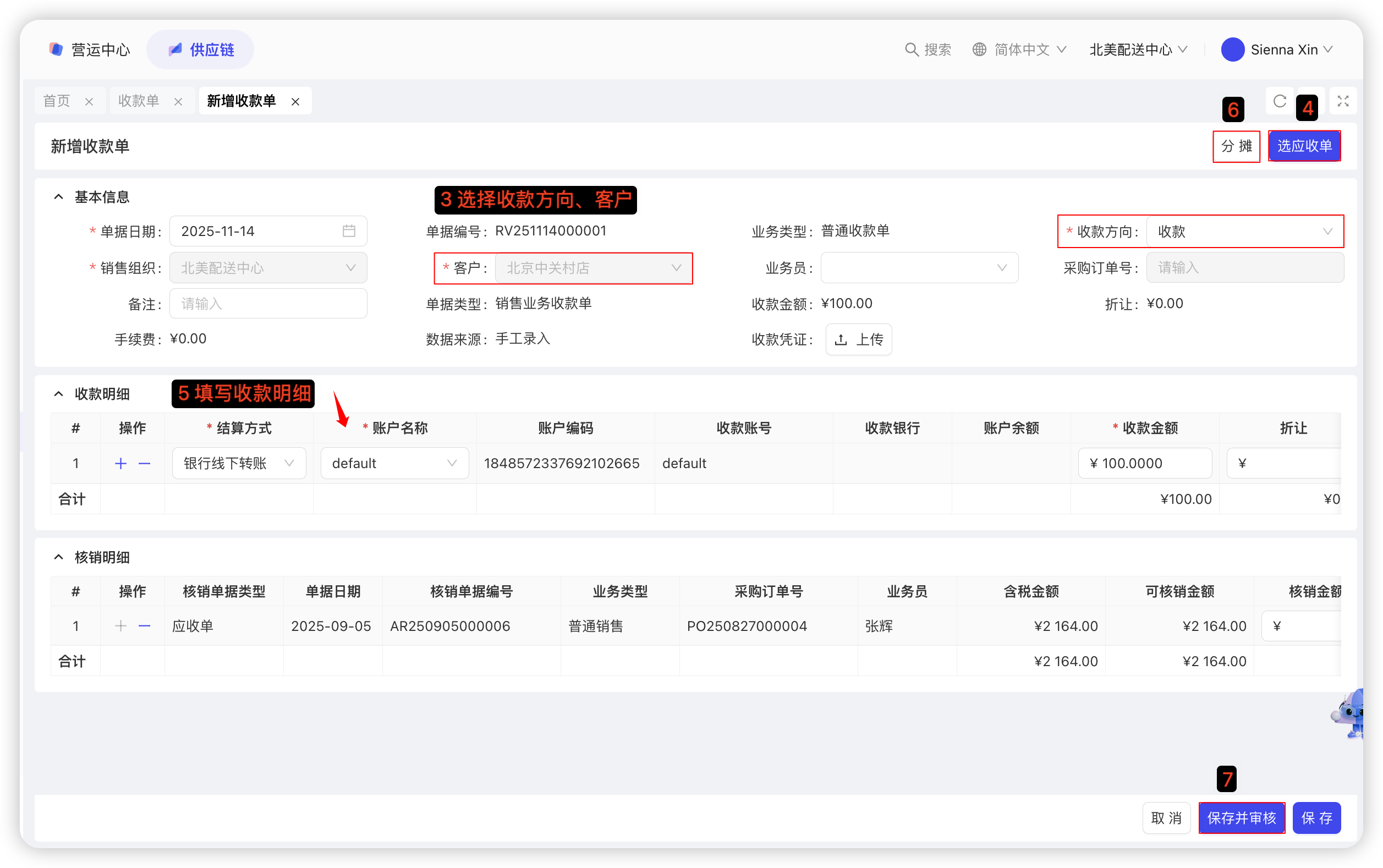This screenshot has height=868, width=1383.
Task: Collapse the 核销明细 section
Action: pyautogui.click(x=58, y=557)
